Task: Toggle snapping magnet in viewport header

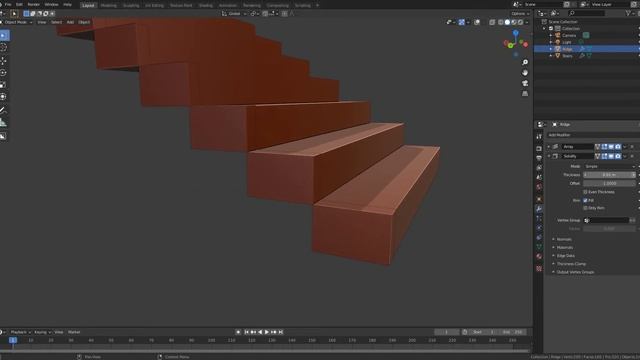Action: tap(265, 14)
